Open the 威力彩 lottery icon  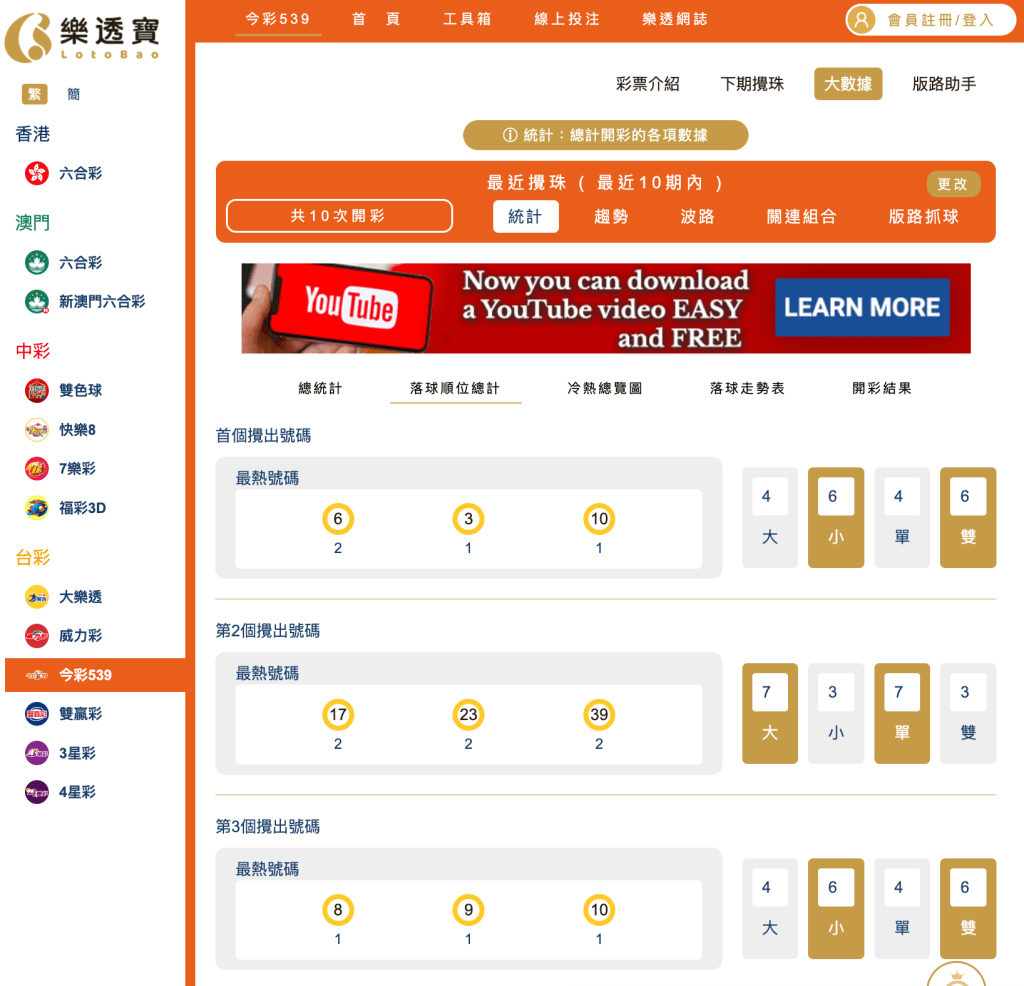tap(37, 636)
